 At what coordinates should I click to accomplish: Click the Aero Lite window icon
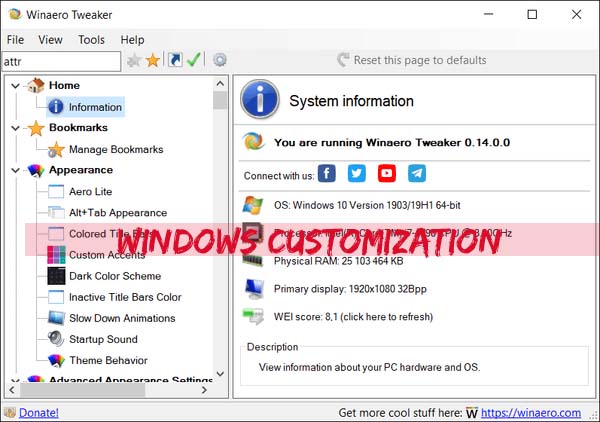[x=56, y=191]
